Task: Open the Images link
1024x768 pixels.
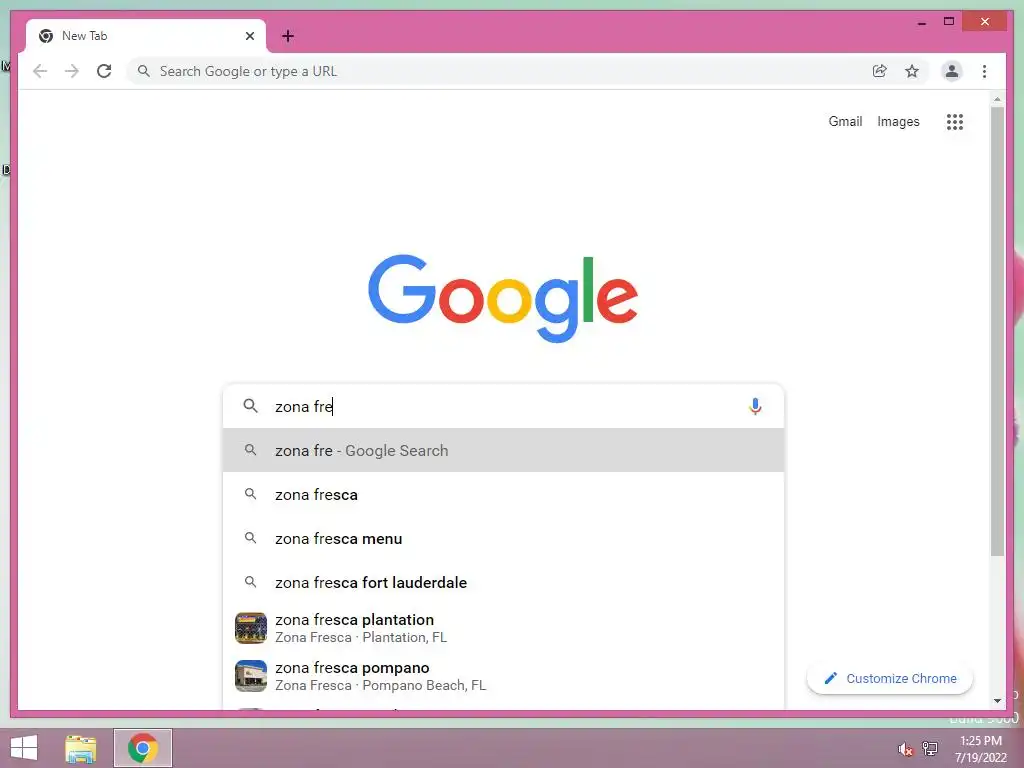Action: 898,121
